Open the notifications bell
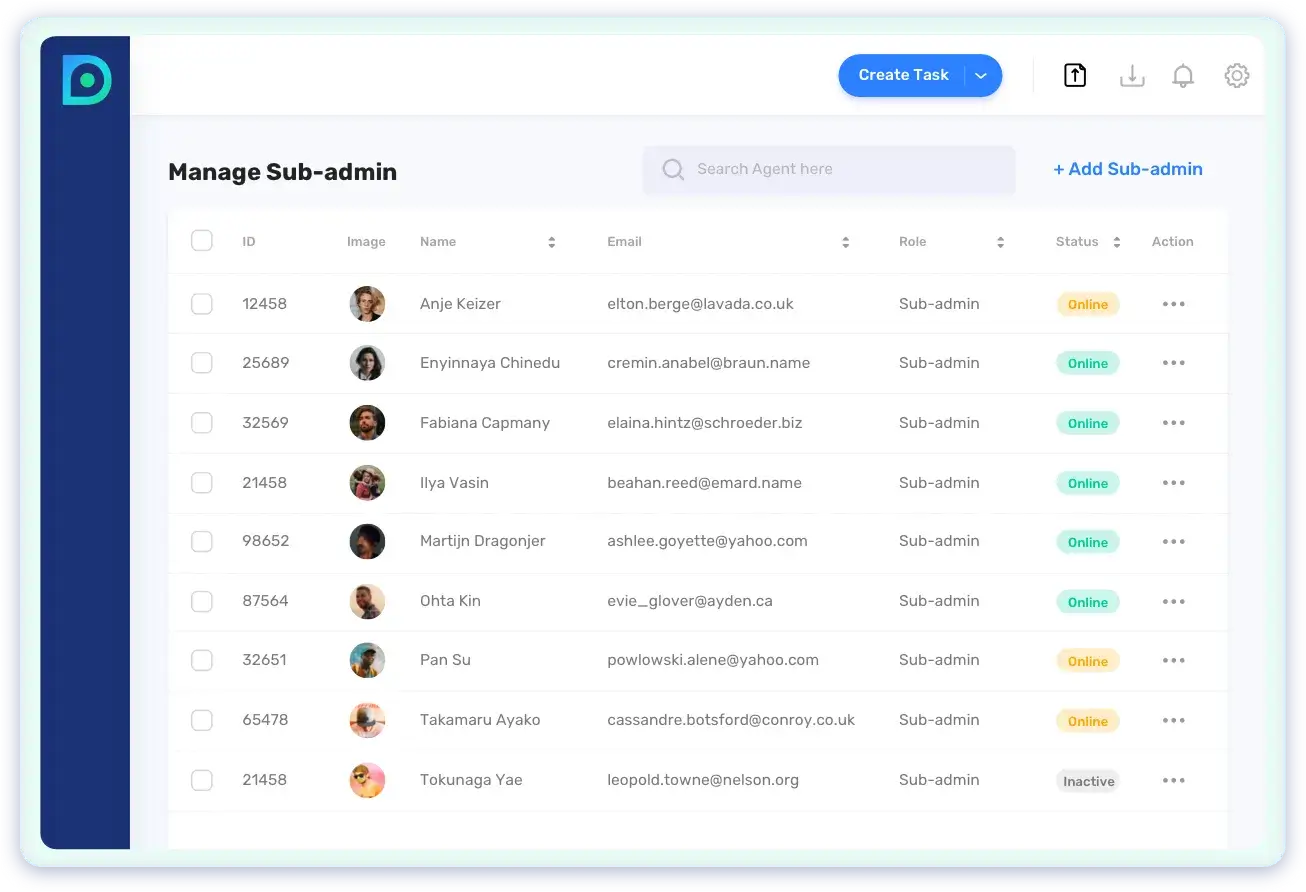The height and width of the screenshot is (892, 1306). pos(1183,76)
